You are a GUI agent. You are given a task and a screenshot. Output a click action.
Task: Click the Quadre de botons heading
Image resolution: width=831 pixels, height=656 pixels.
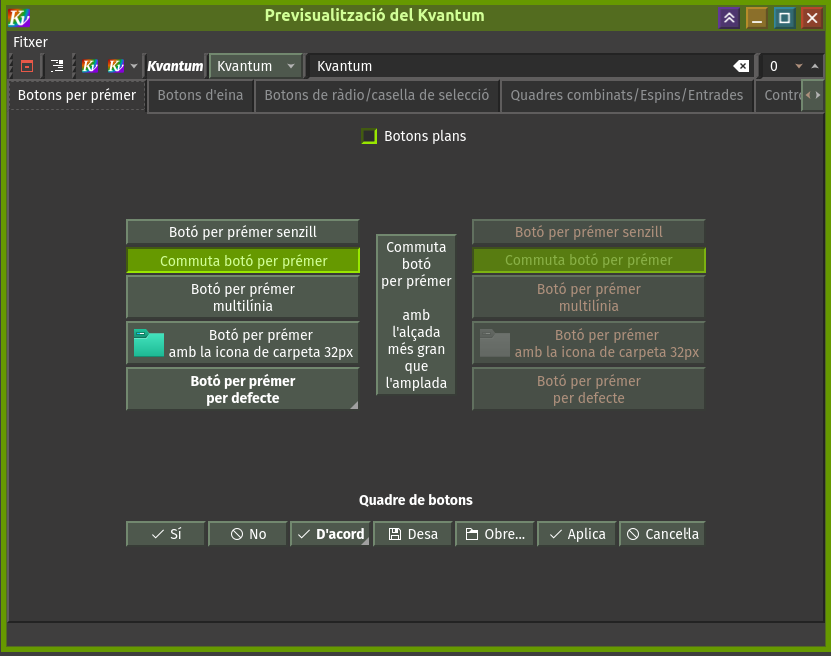tap(416, 500)
